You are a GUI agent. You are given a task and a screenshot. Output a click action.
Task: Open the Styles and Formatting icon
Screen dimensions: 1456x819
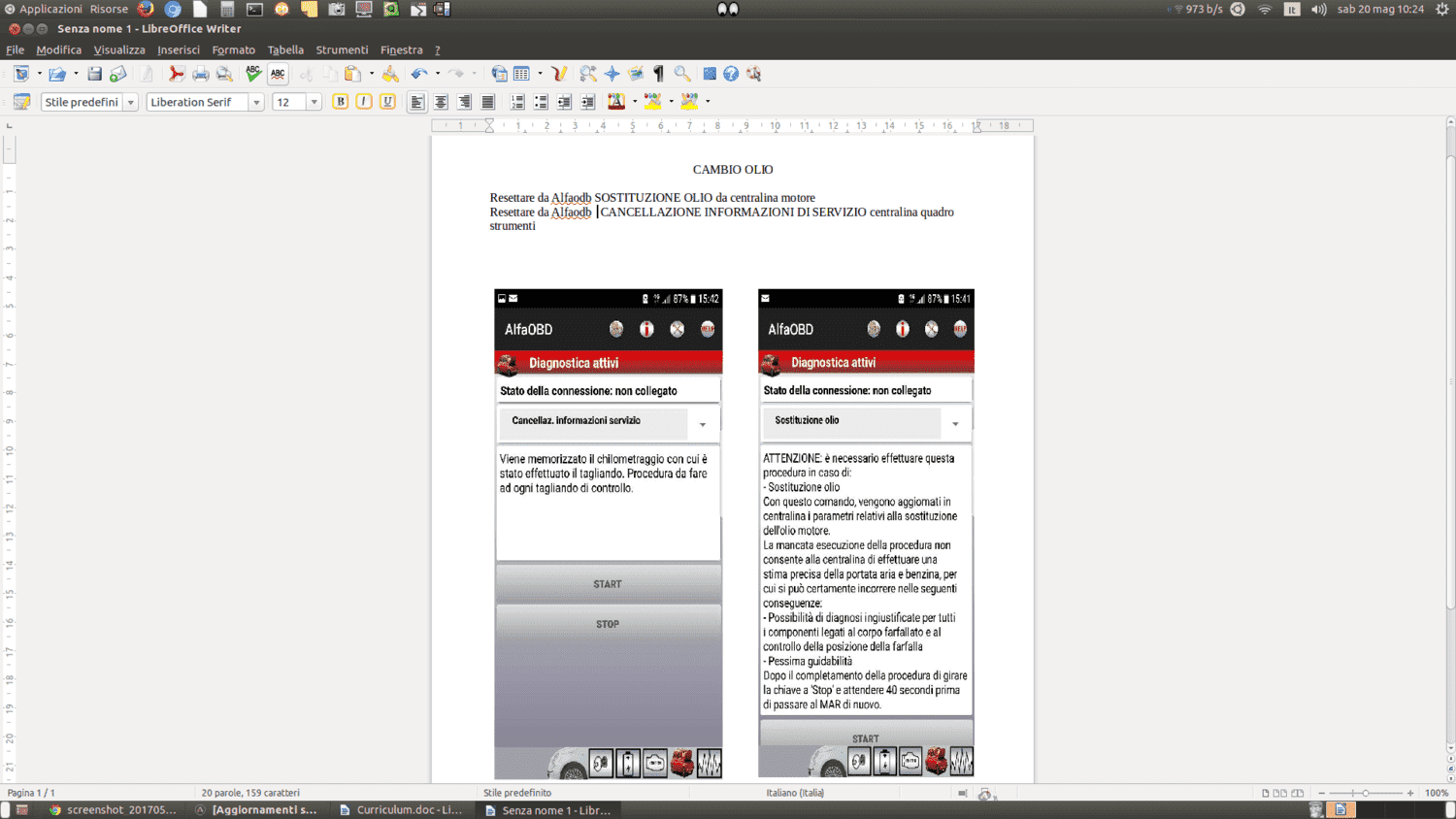pos(21,102)
